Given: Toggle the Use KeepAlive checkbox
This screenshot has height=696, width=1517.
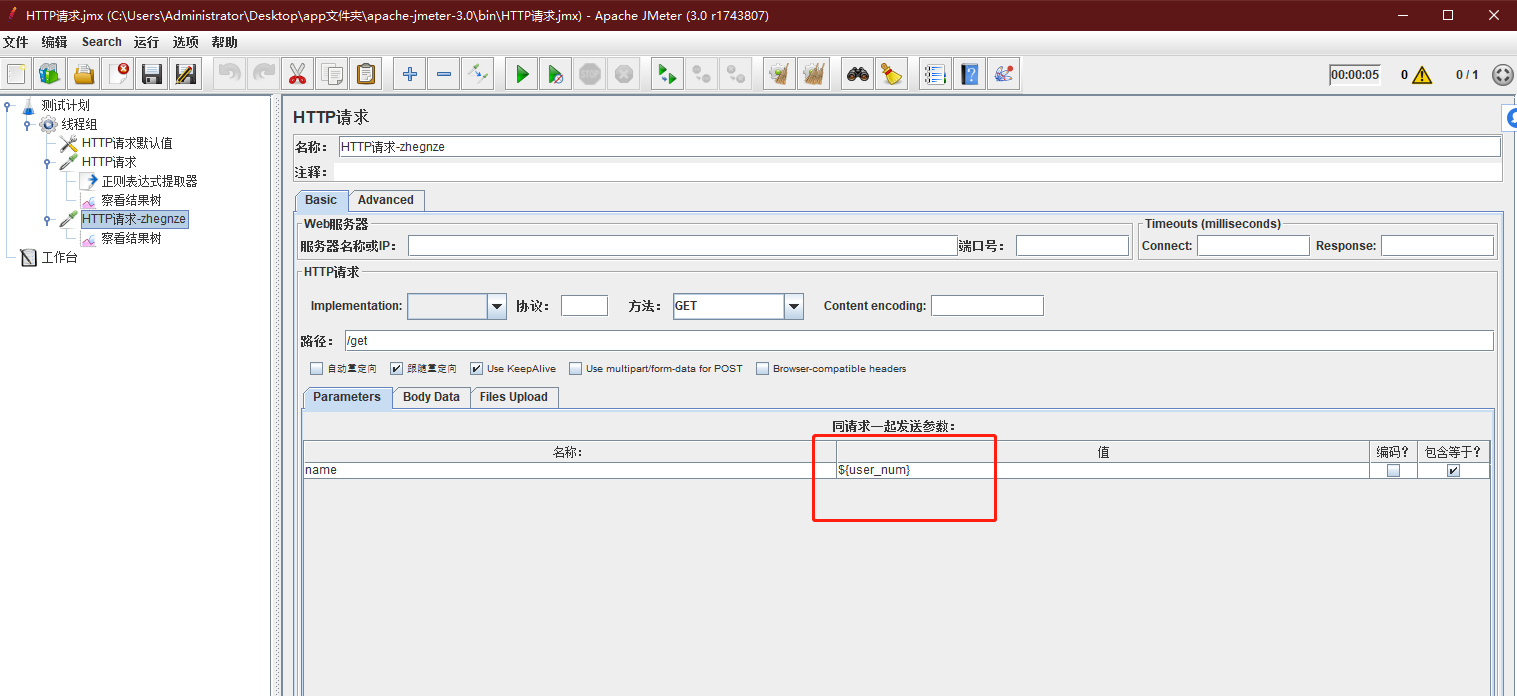Looking at the screenshot, I should (x=477, y=368).
